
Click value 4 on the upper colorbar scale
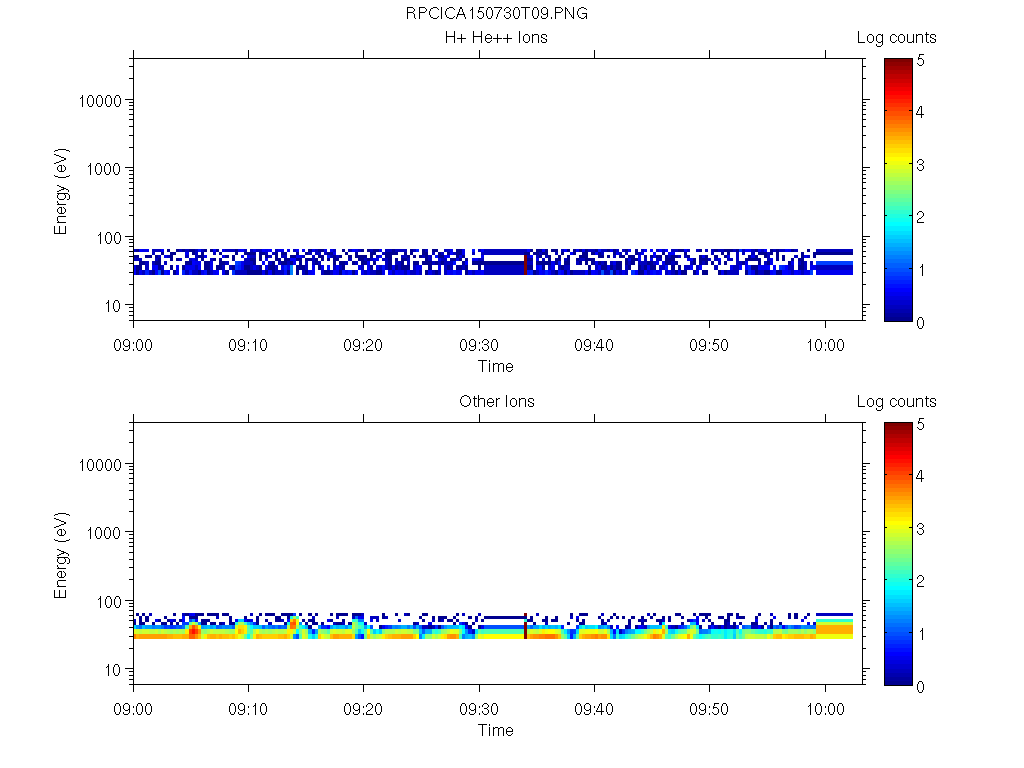click(x=920, y=112)
